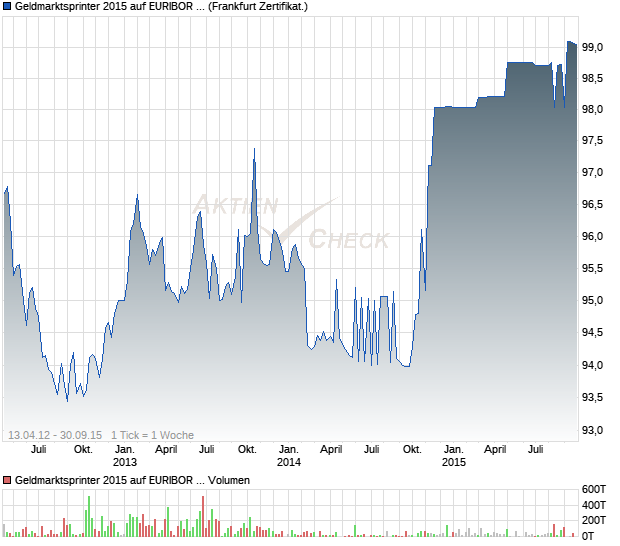620x546 pixels.
Task: Click the Geldmarktsprinter Volumen legend label
Action: click(132, 480)
